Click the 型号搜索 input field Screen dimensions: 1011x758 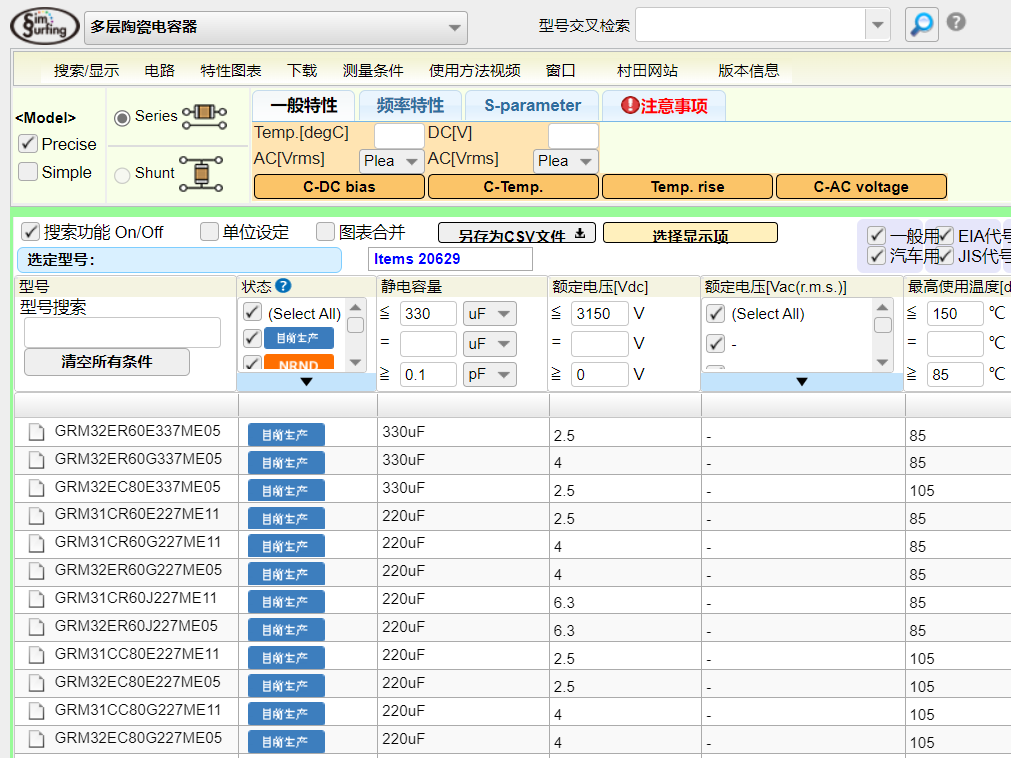122,332
